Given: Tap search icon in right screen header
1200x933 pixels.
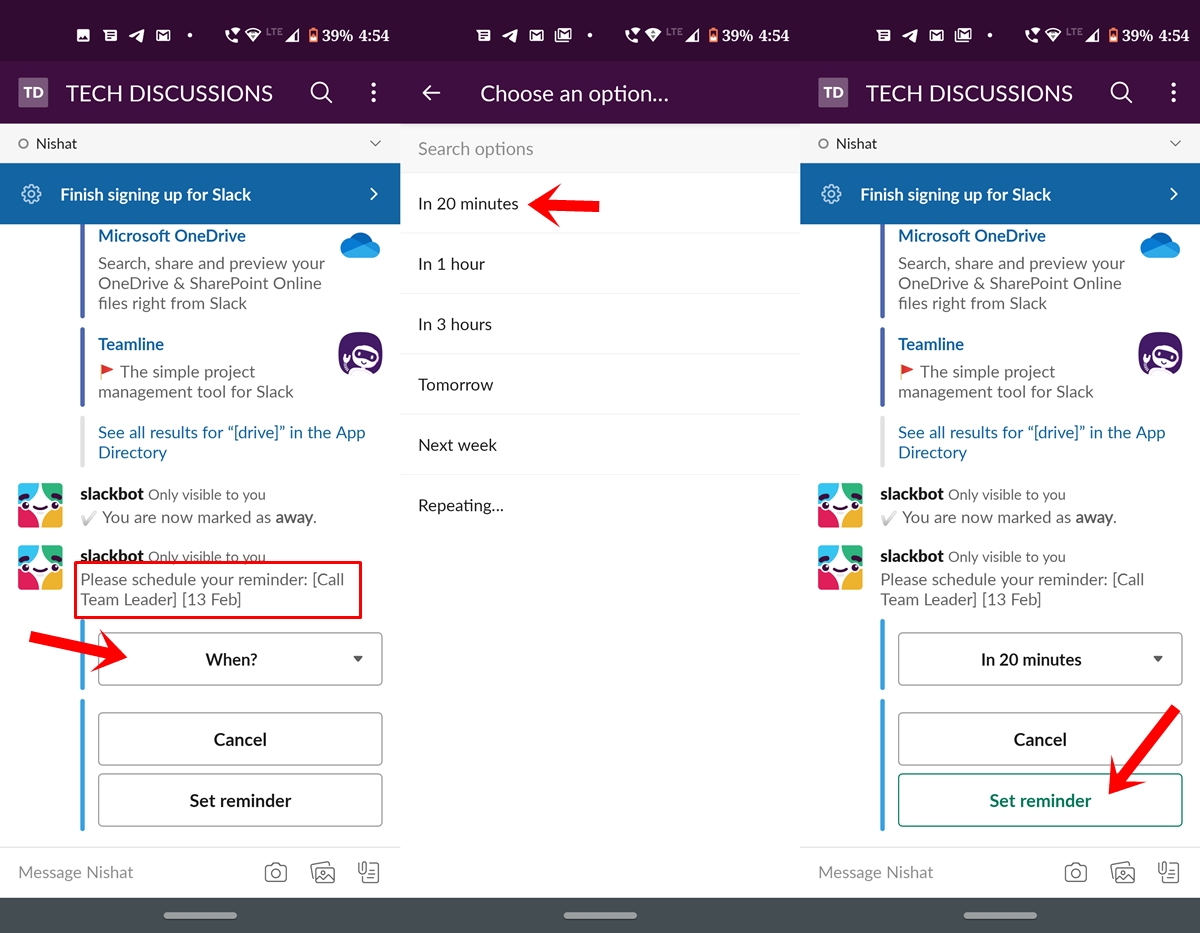Looking at the screenshot, I should pyautogui.click(x=1121, y=93).
